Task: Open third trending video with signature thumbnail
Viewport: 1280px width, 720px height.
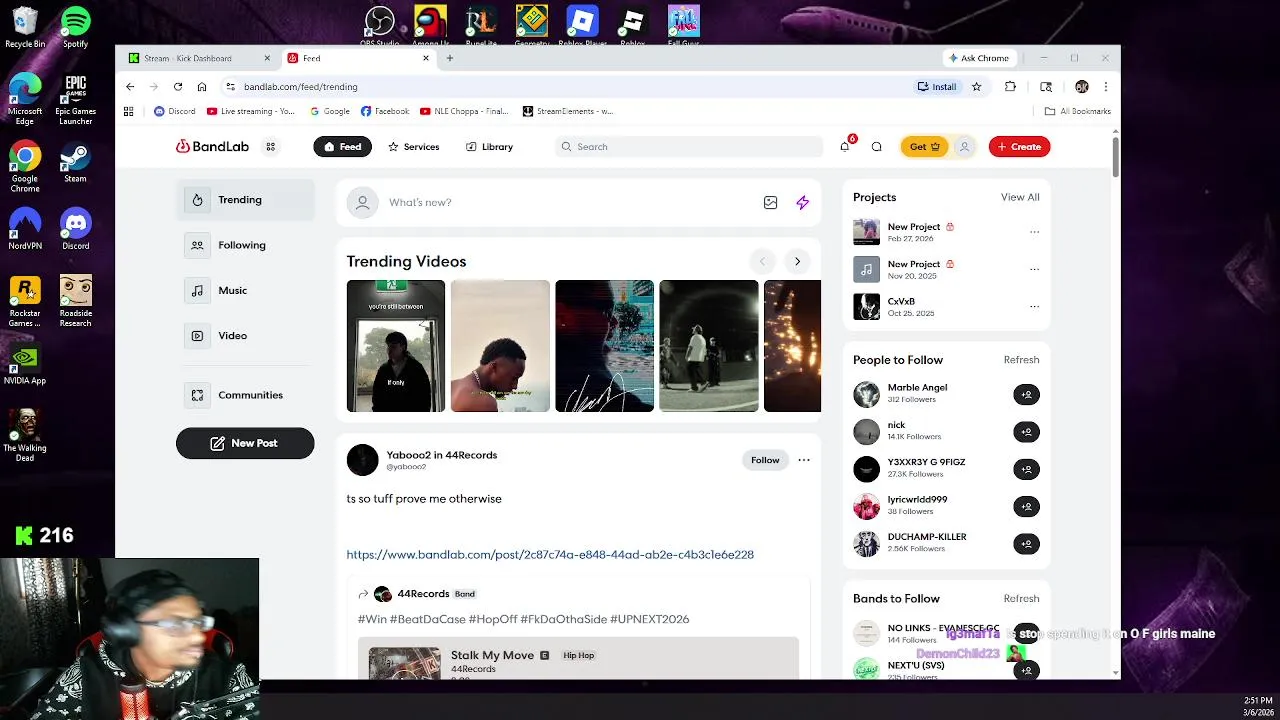Action: [x=604, y=346]
